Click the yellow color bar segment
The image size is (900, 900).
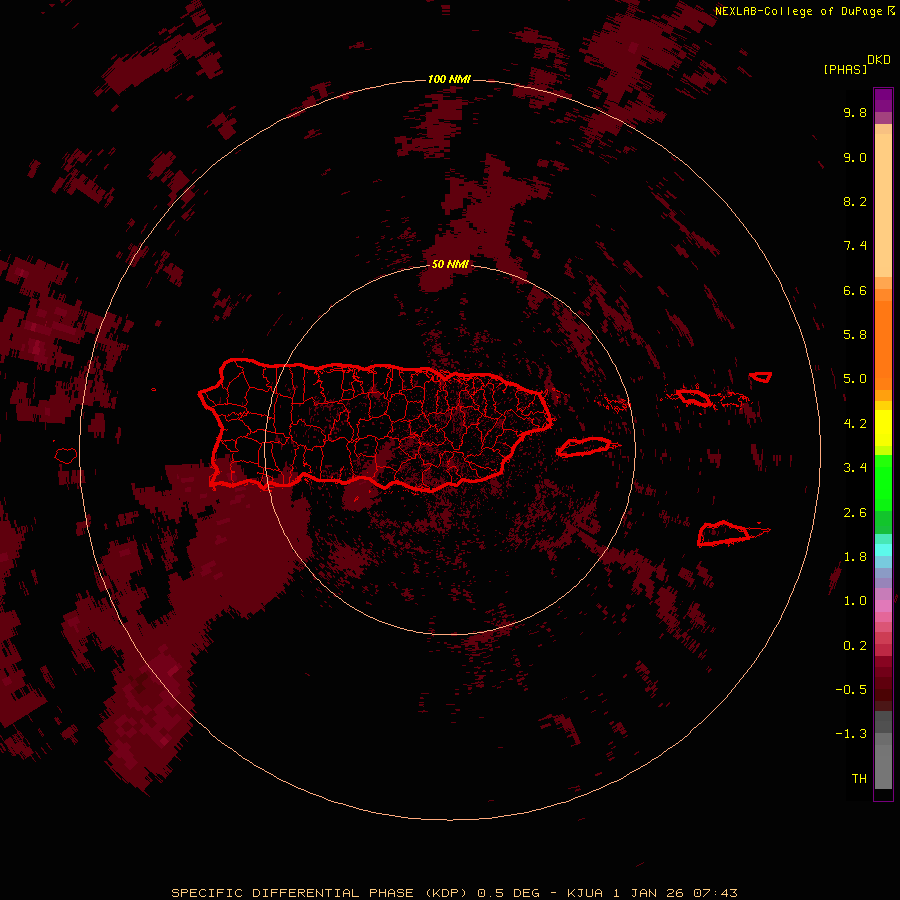(883, 428)
